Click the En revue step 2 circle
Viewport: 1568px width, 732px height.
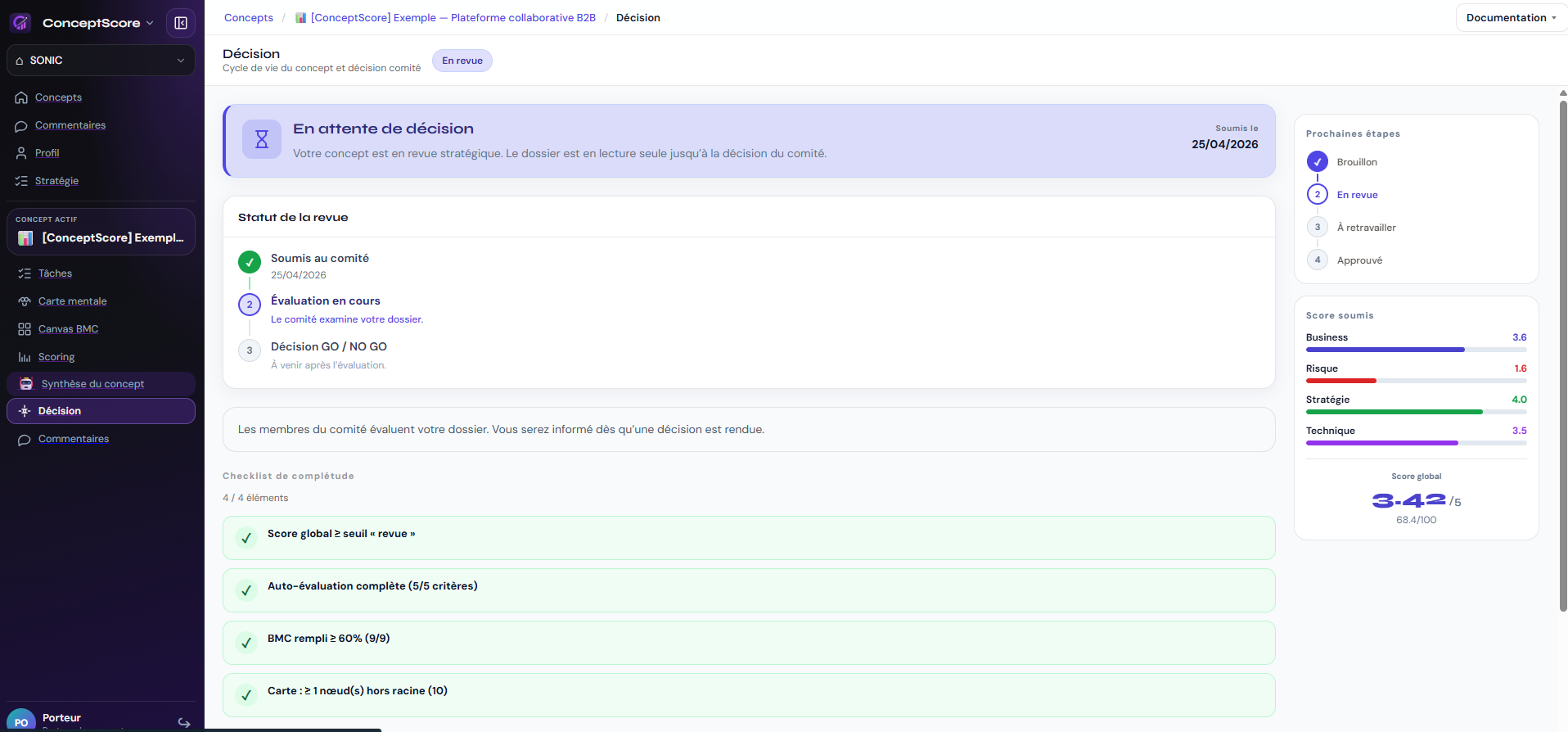pos(1318,195)
